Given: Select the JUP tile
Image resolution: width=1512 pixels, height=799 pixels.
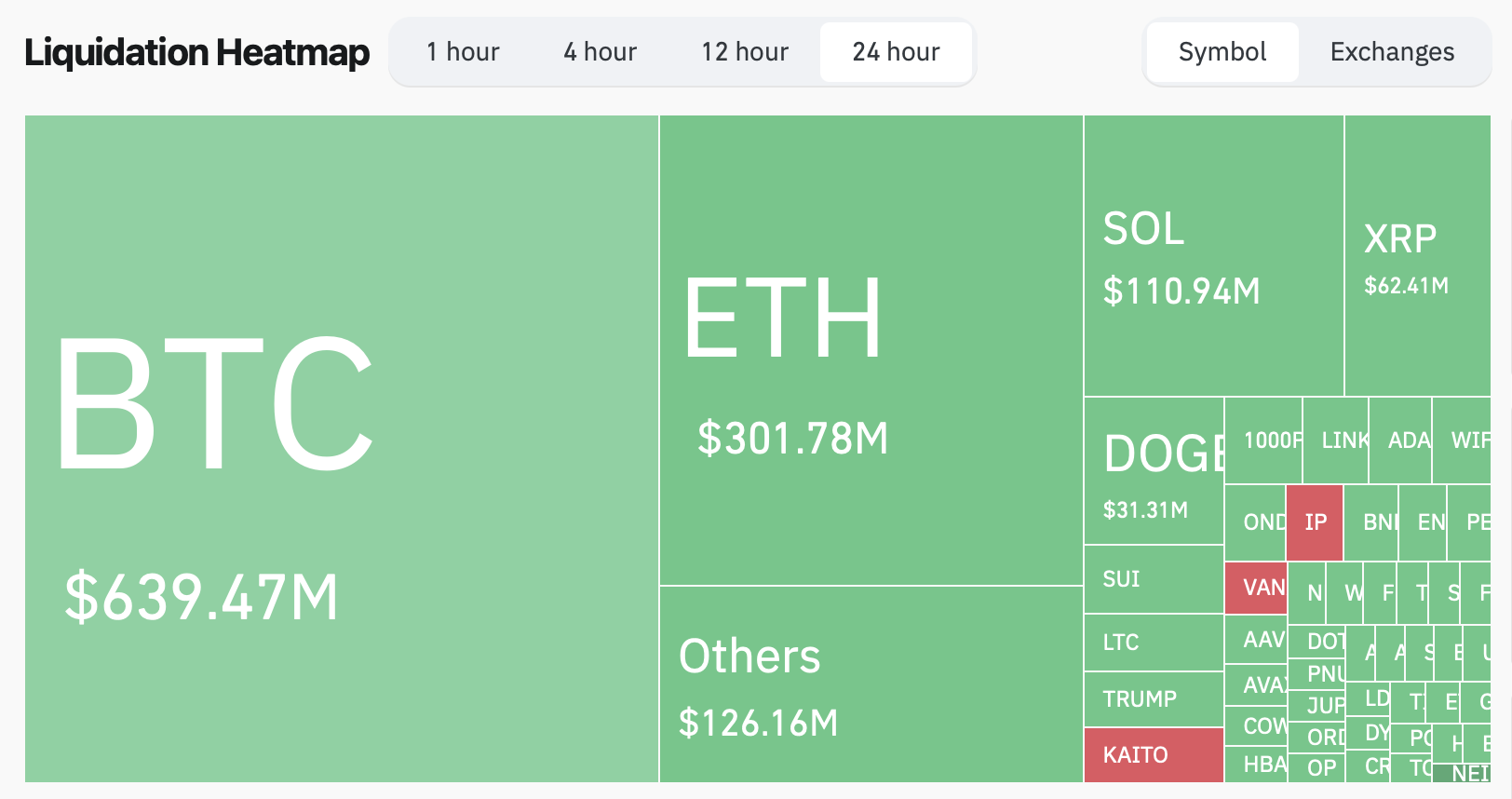Looking at the screenshot, I should [x=1316, y=706].
